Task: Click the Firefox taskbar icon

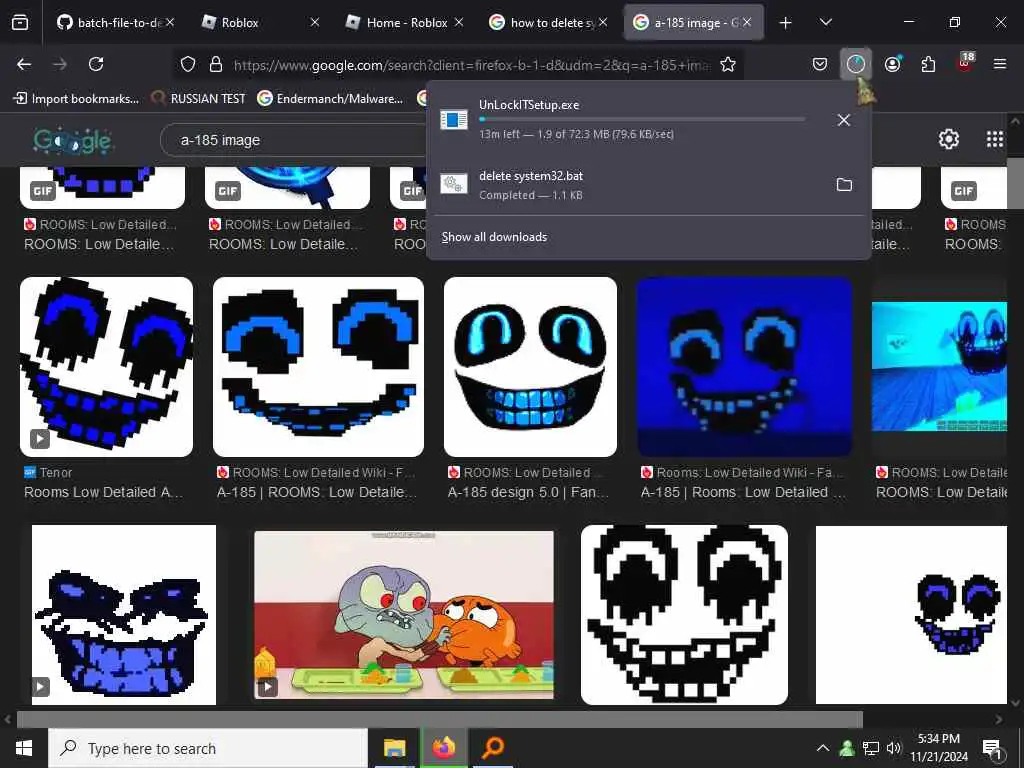Action: tap(443, 748)
